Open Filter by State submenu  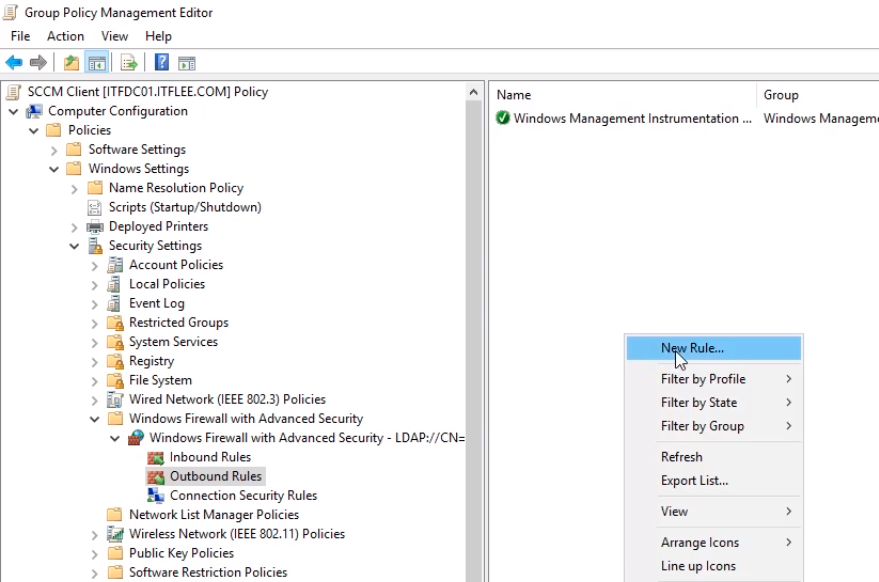point(714,403)
